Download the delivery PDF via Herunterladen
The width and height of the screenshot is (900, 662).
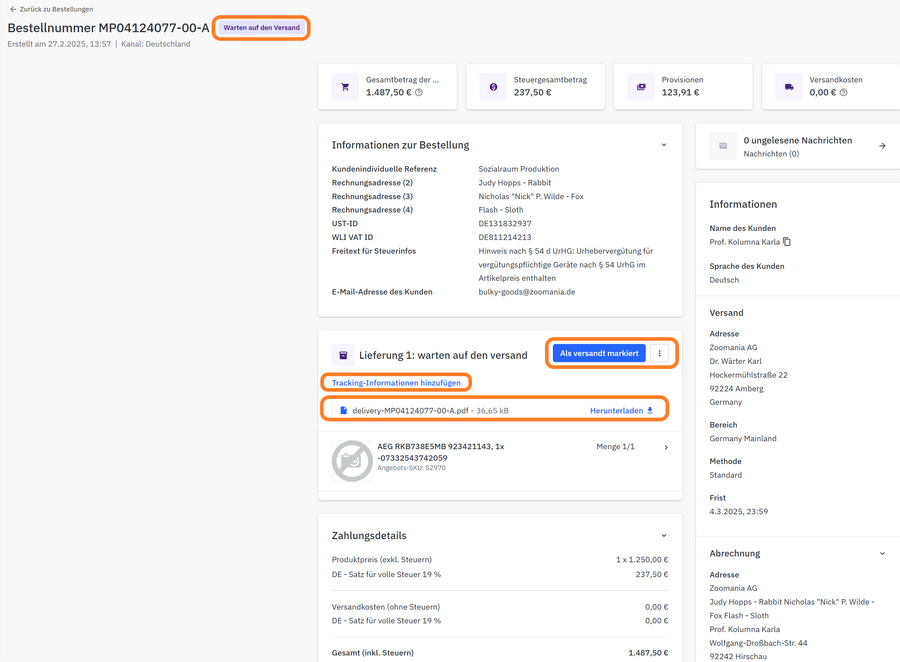coord(621,410)
